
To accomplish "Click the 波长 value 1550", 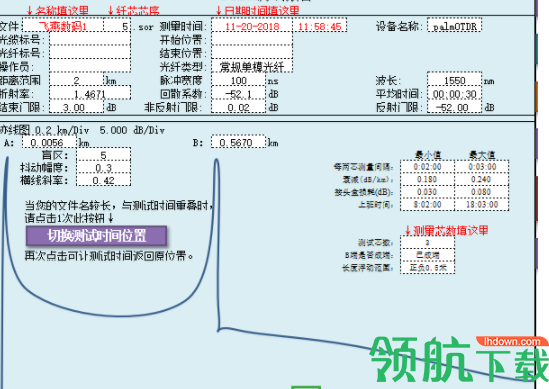I will coord(454,80).
